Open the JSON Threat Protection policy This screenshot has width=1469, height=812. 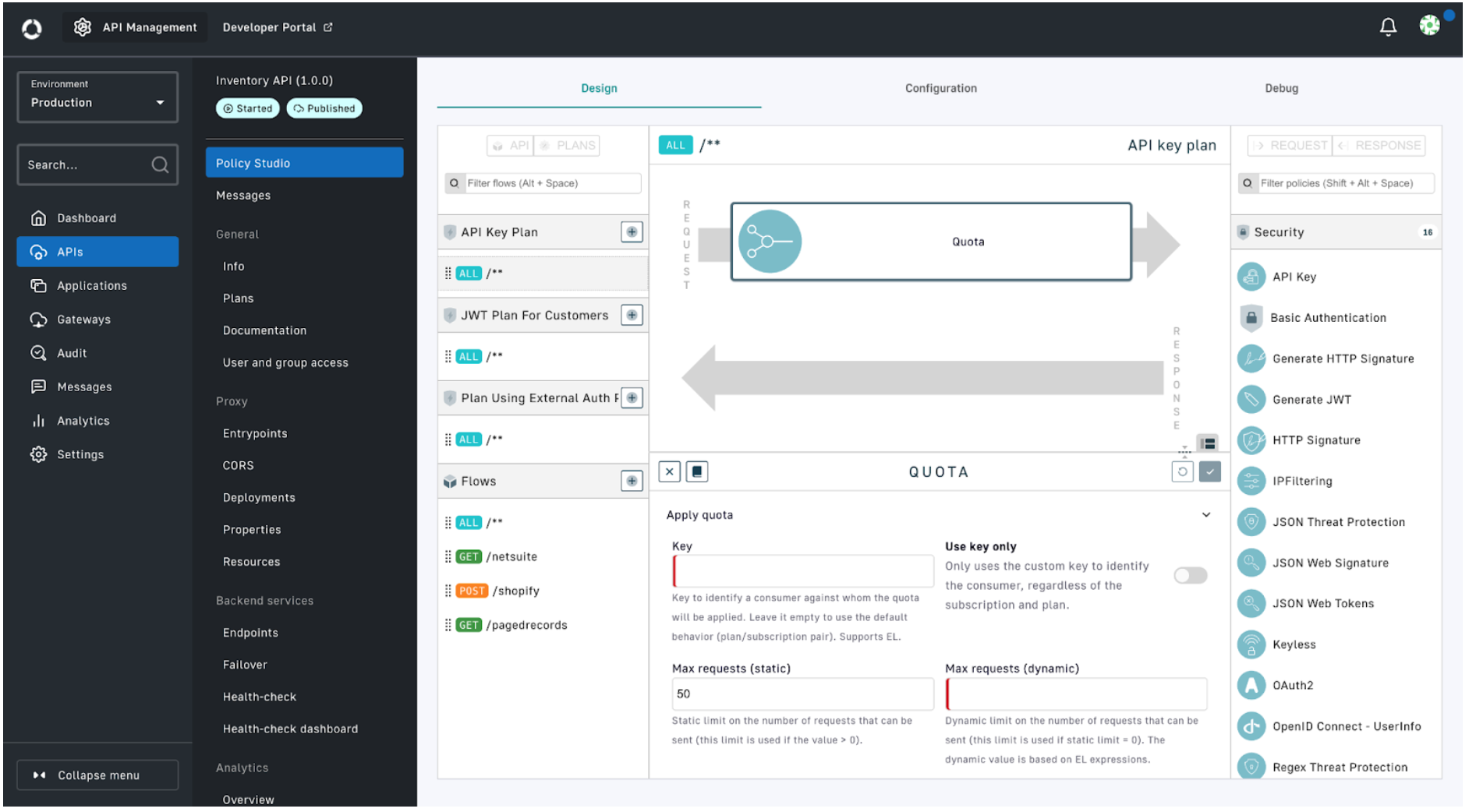coord(1338,522)
